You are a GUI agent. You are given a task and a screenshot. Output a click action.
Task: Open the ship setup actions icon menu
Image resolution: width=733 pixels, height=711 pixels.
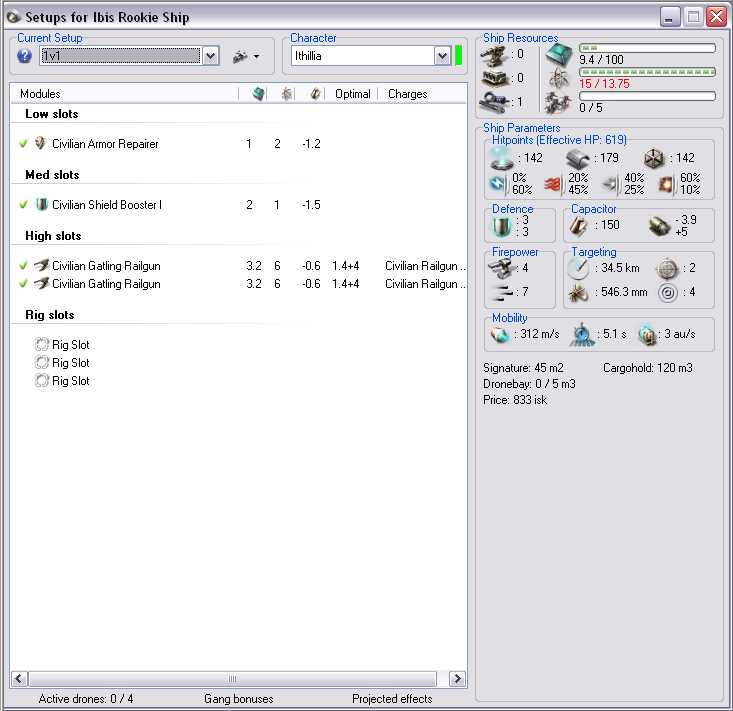(x=246, y=57)
